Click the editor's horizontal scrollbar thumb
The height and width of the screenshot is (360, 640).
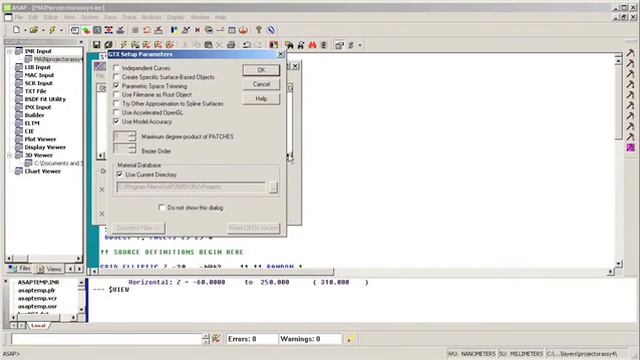pos(216,271)
